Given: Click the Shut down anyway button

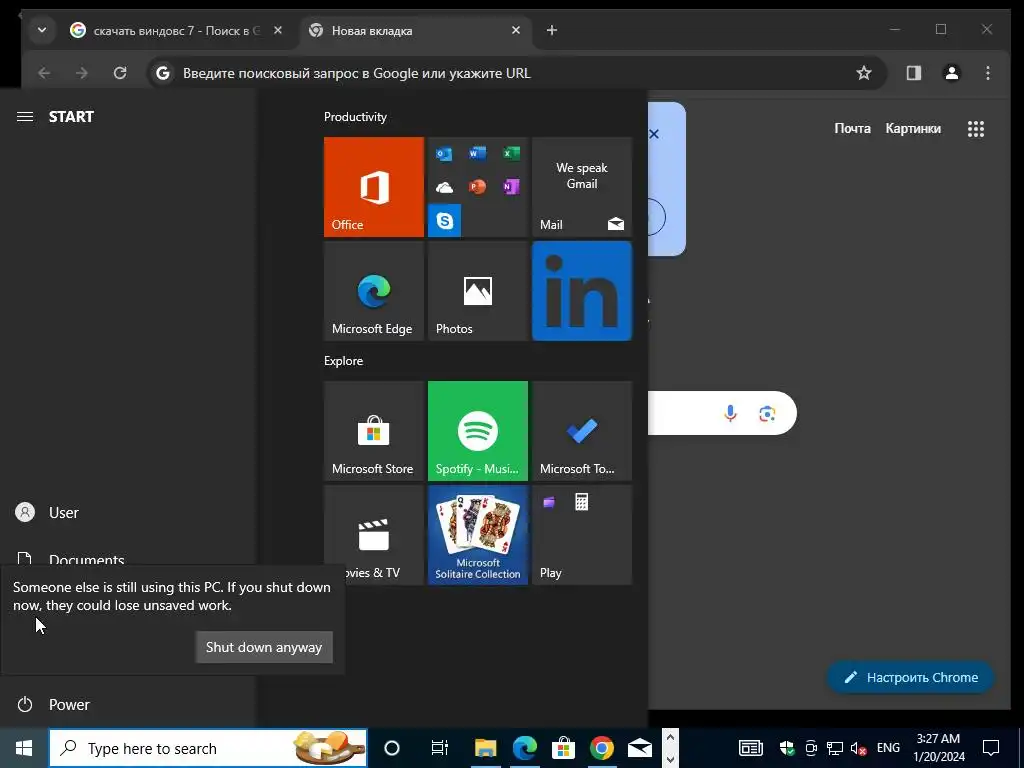Looking at the screenshot, I should (264, 647).
